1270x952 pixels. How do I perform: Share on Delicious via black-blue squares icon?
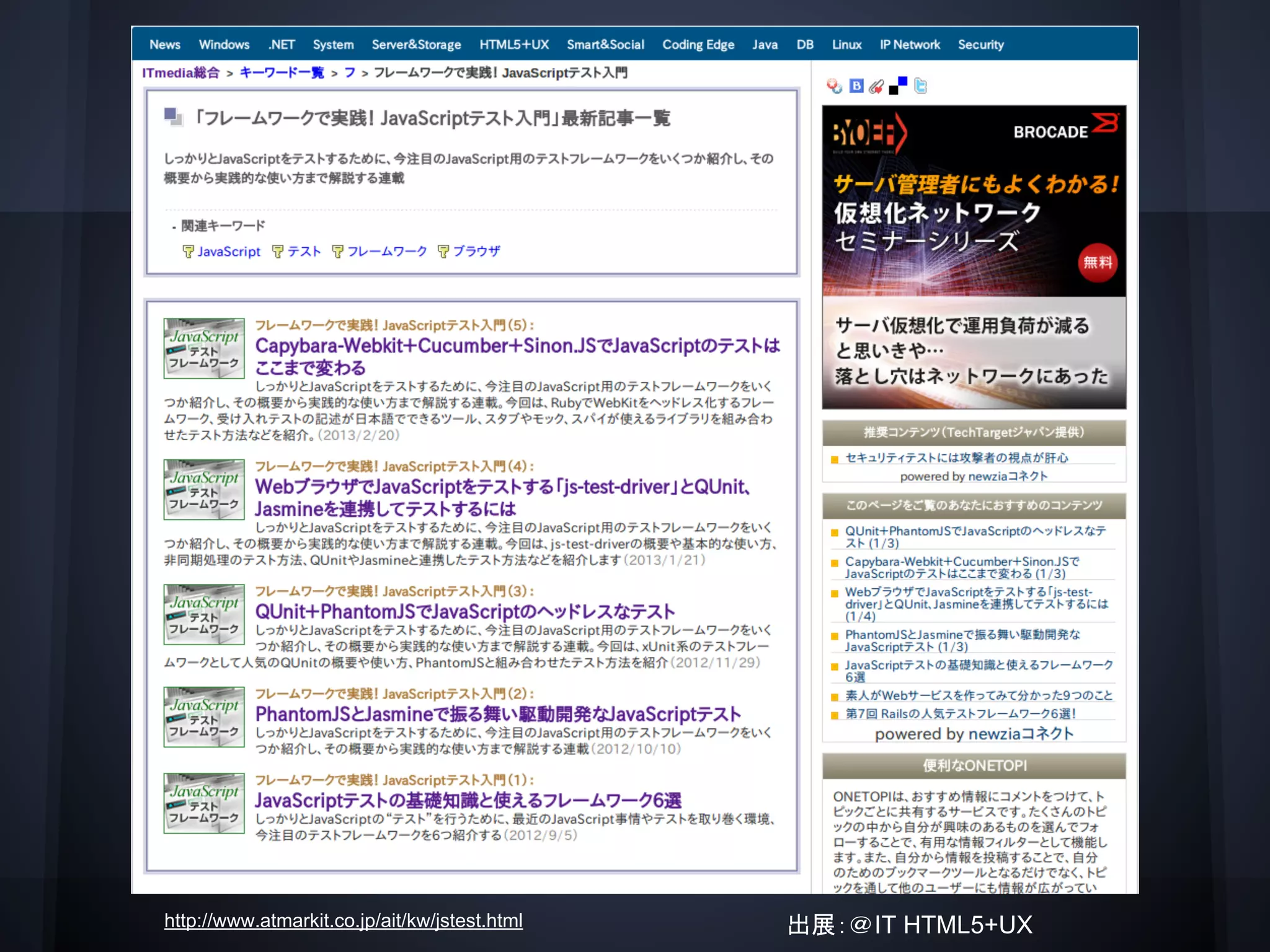point(898,86)
